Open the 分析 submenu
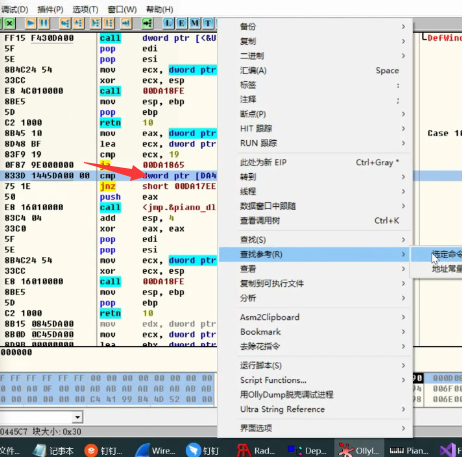Screen dimensions: 462x457 (315, 298)
